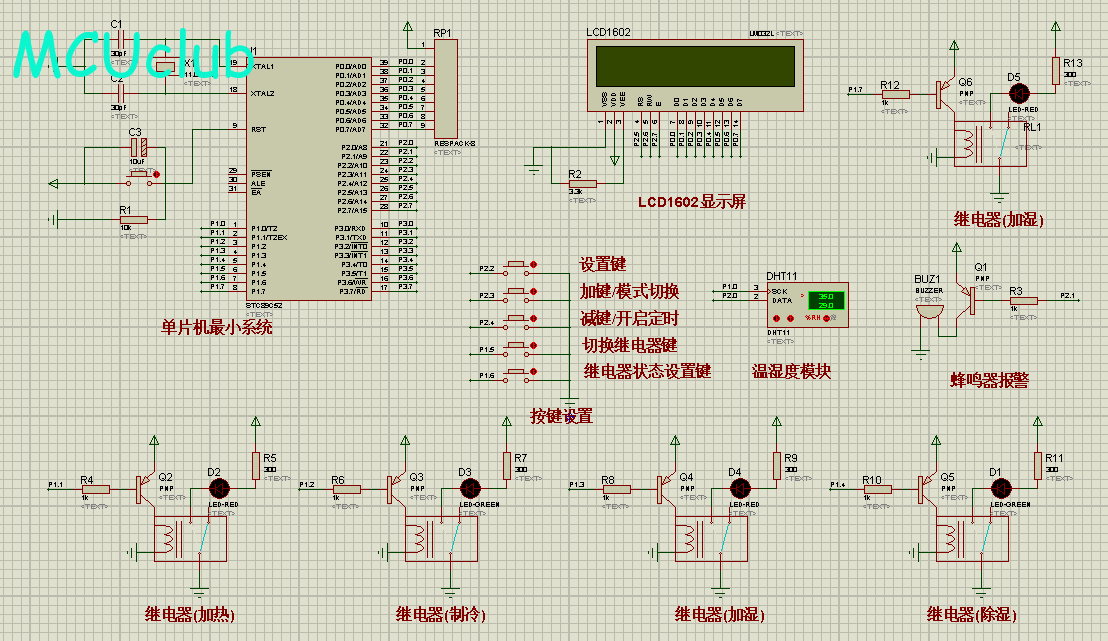Image resolution: width=1108 pixels, height=641 pixels.
Task: Click the BUZ1 buzzer symbol
Action: click(929, 309)
